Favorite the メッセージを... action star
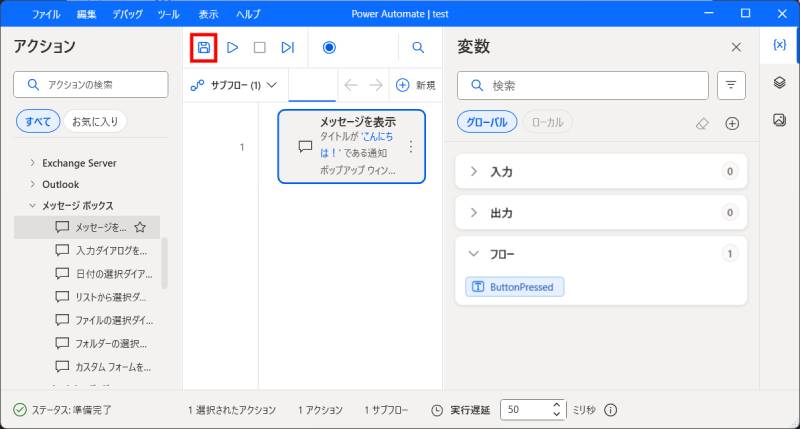Image resolution: width=800 pixels, height=429 pixels. [140, 228]
